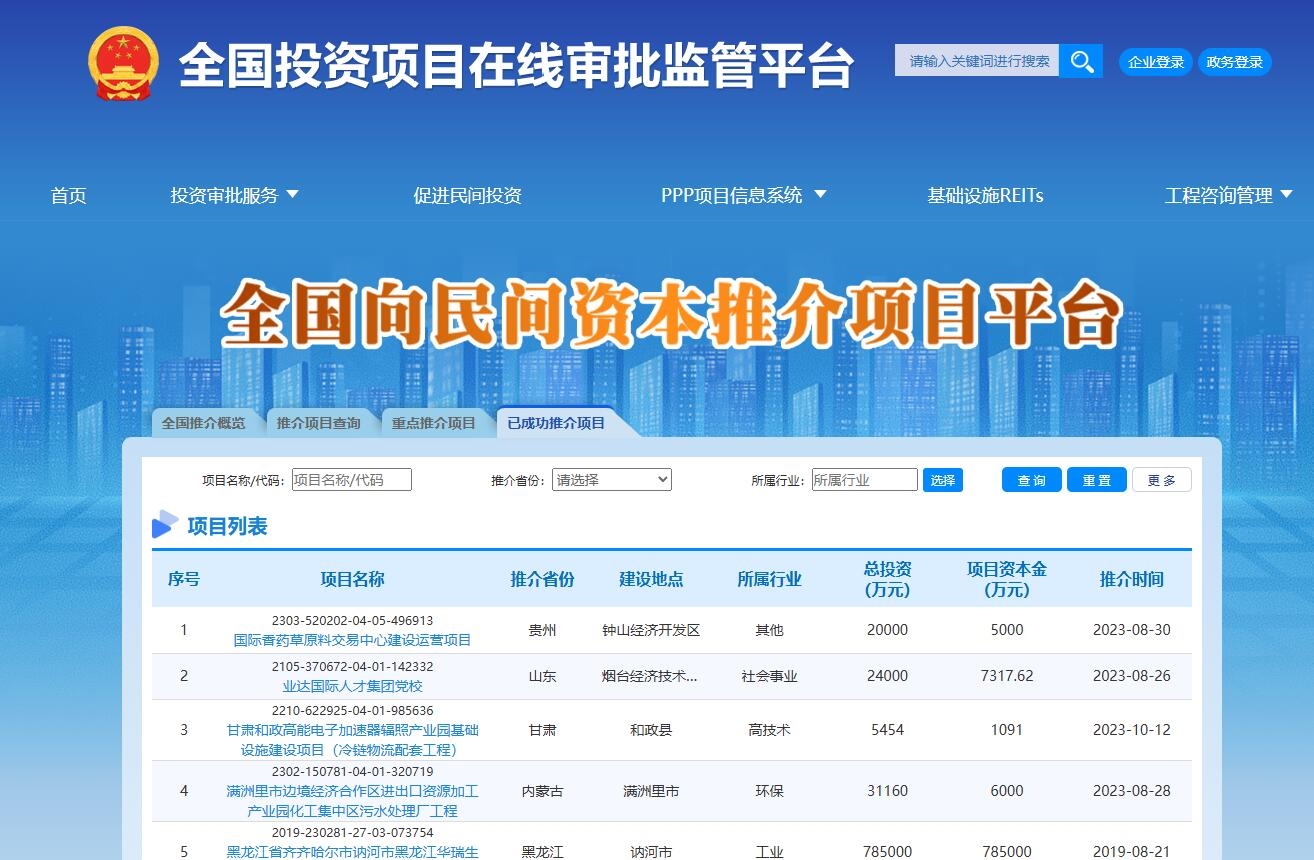Open the 首页 menu item
Image resolution: width=1314 pixels, height=860 pixels.
[x=68, y=195]
